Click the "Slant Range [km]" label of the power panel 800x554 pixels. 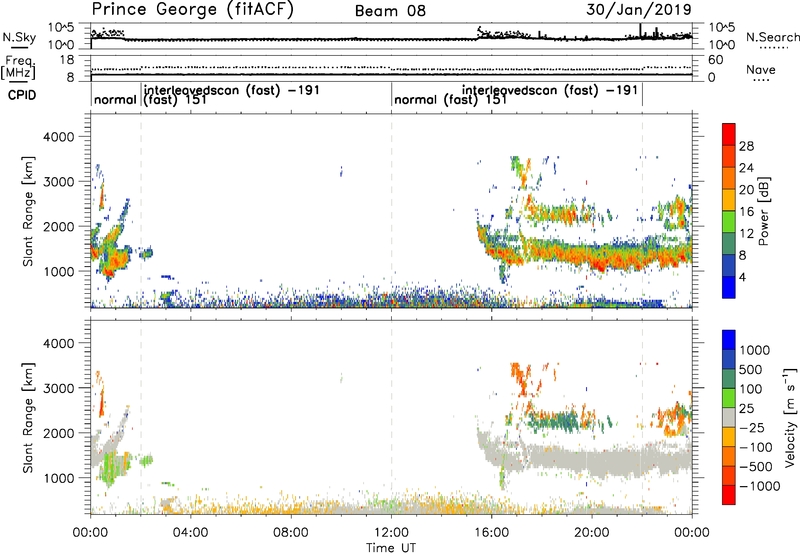point(28,212)
